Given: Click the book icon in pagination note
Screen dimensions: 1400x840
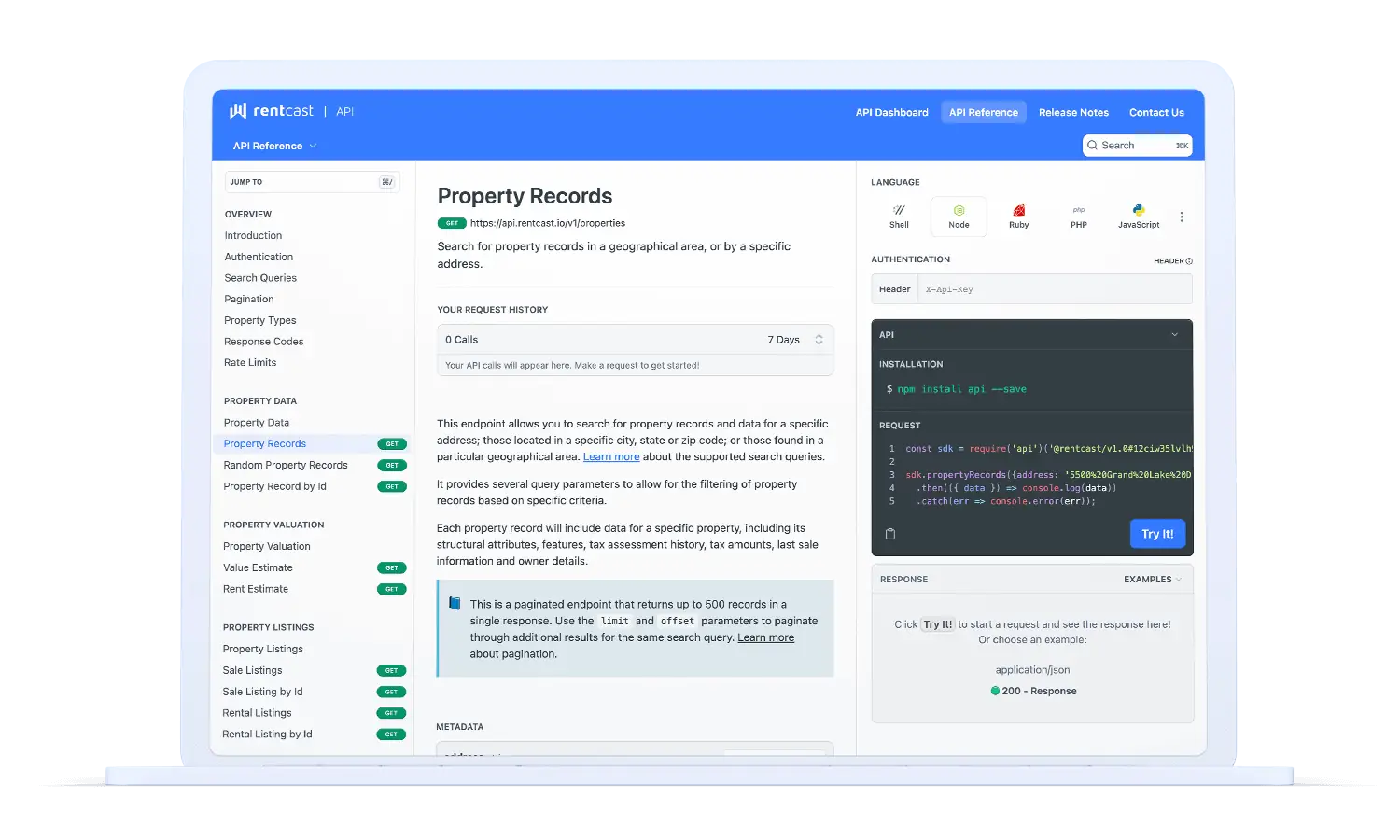Looking at the screenshot, I should pyautogui.click(x=455, y=604).
